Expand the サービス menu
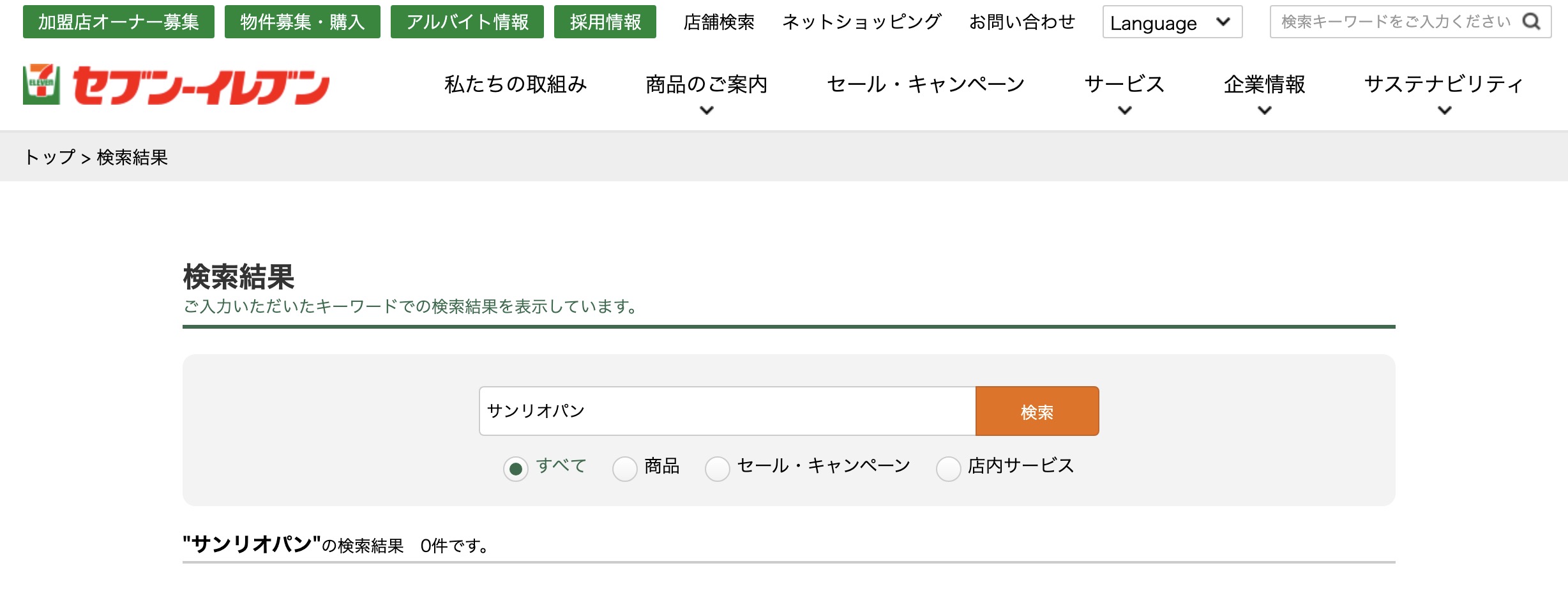 coord(1122,84)
